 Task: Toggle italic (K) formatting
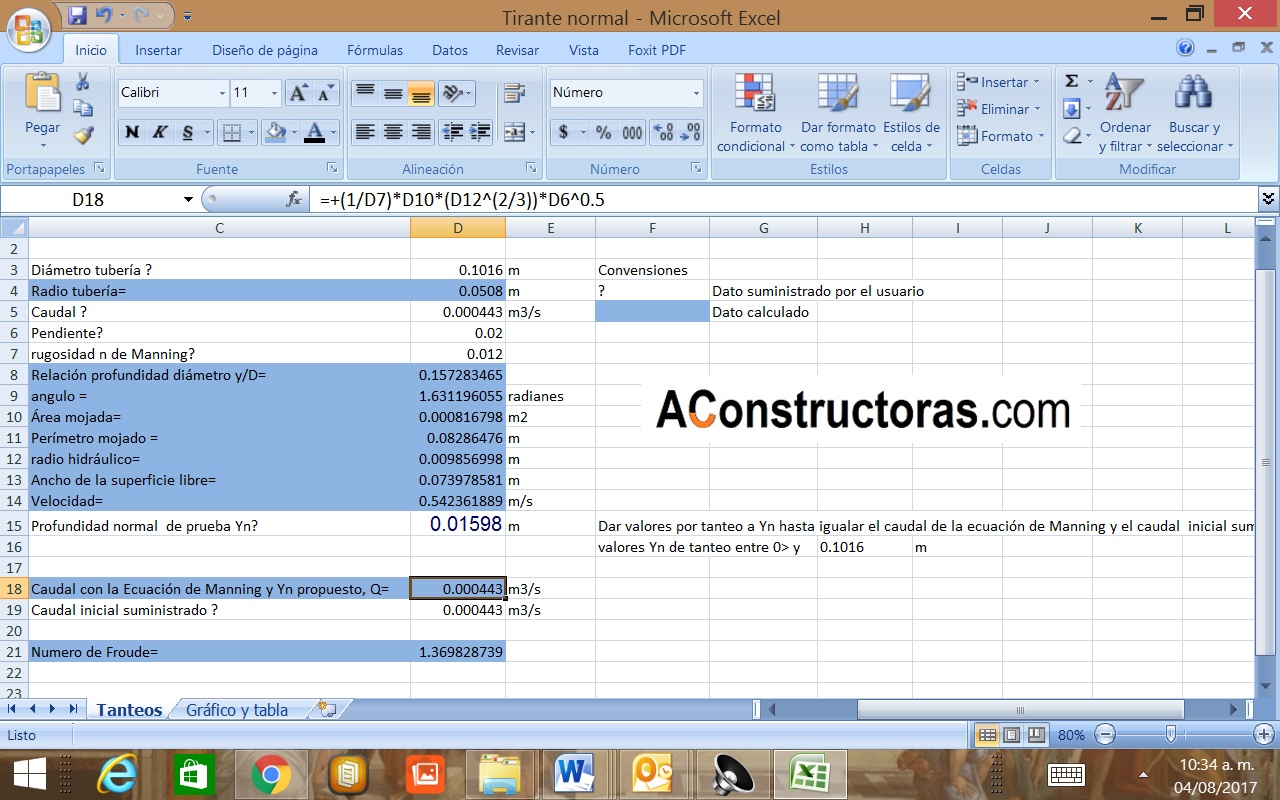pyautogui.click(x=160, y=132)
